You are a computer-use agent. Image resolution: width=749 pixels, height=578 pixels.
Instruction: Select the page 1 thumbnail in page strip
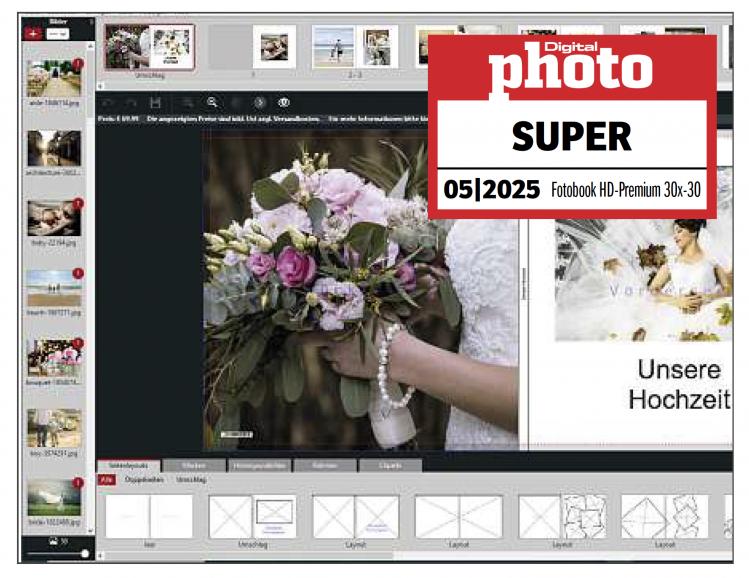(x=253, y=47)
